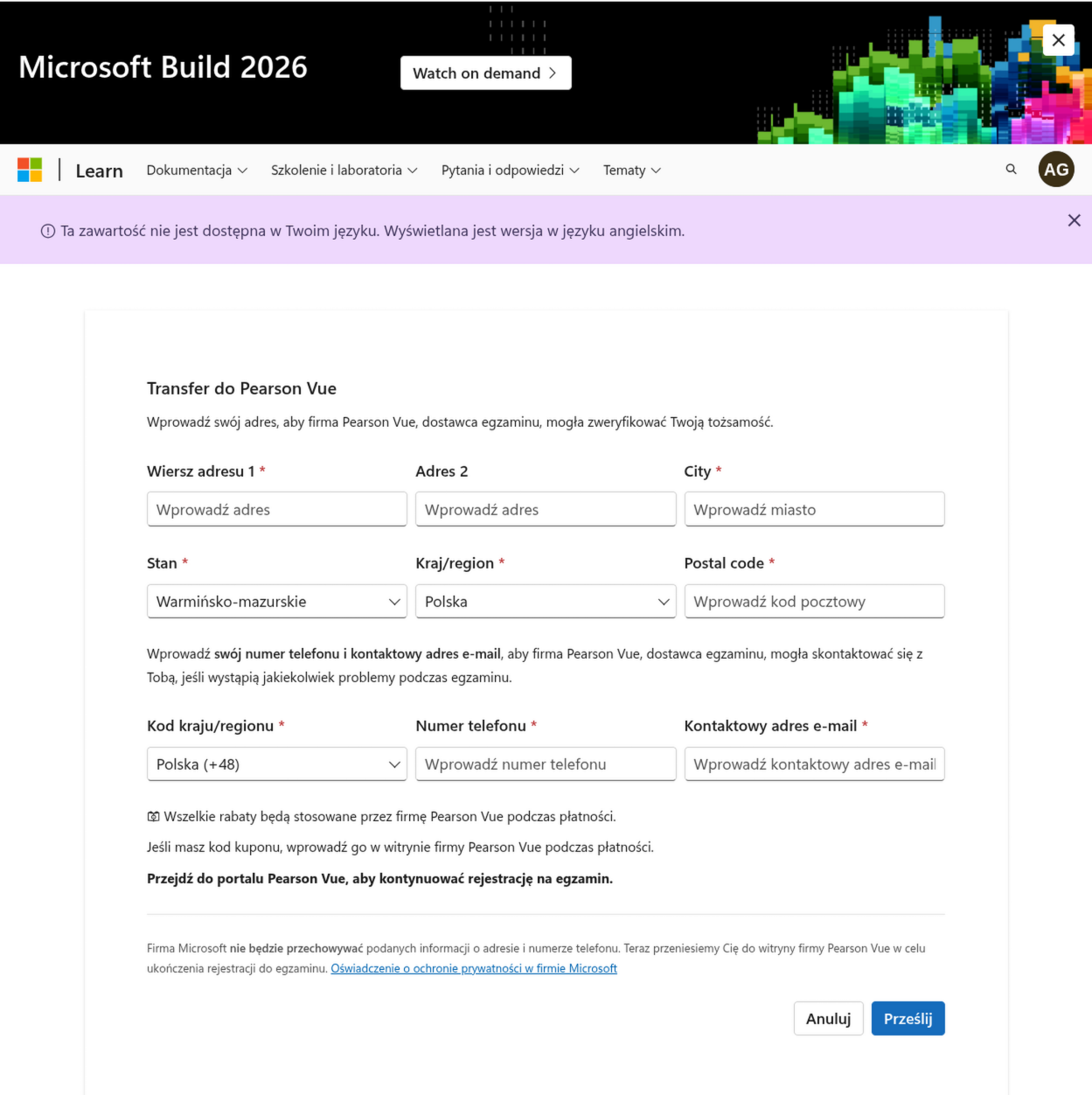Open search with the magnifier icon
The image size is (1092, 1095).
point(1012,170)
